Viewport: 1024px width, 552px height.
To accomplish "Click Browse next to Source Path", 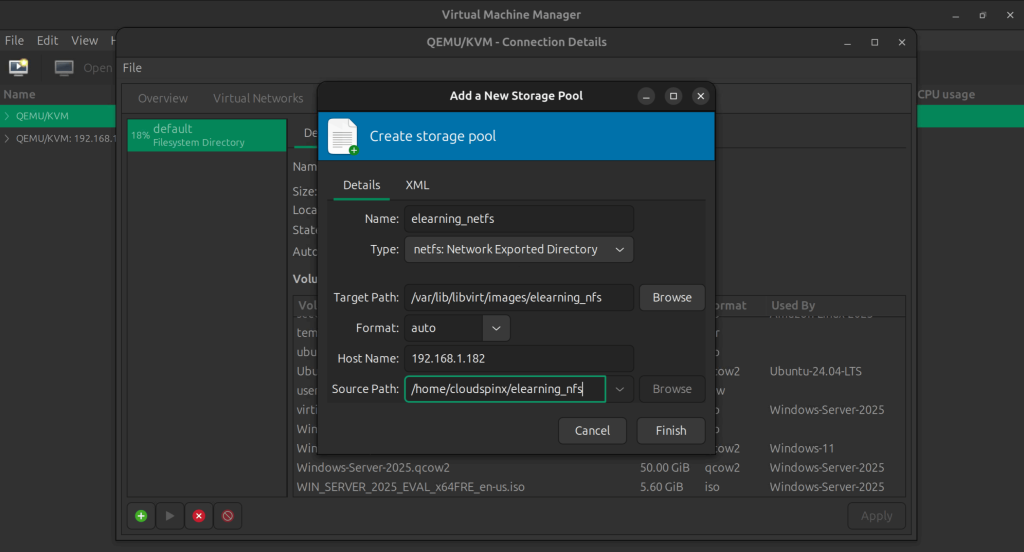I will [x=672, y=389].
